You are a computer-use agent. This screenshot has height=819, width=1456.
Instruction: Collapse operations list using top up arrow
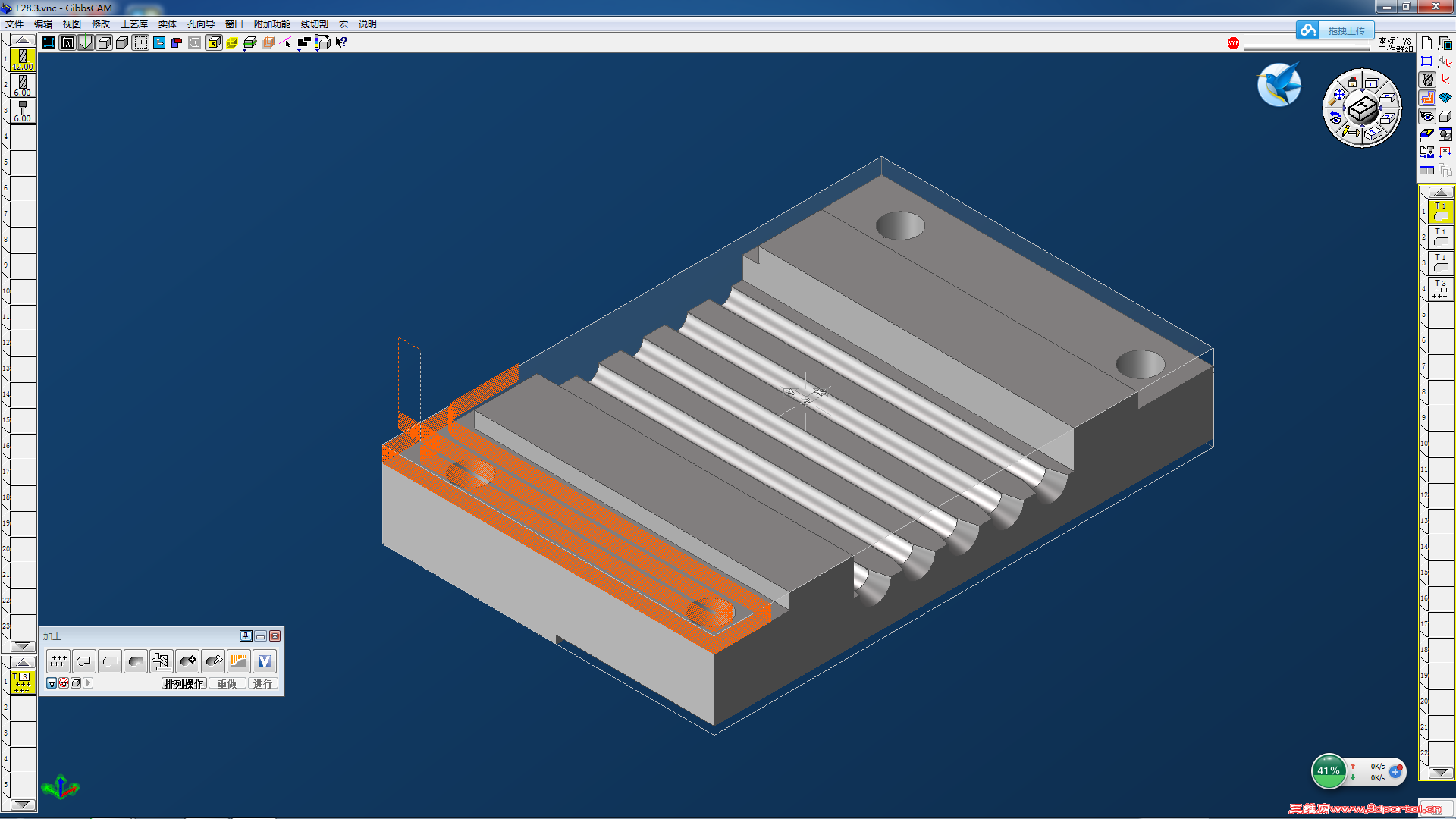[x=1441, y=193]
